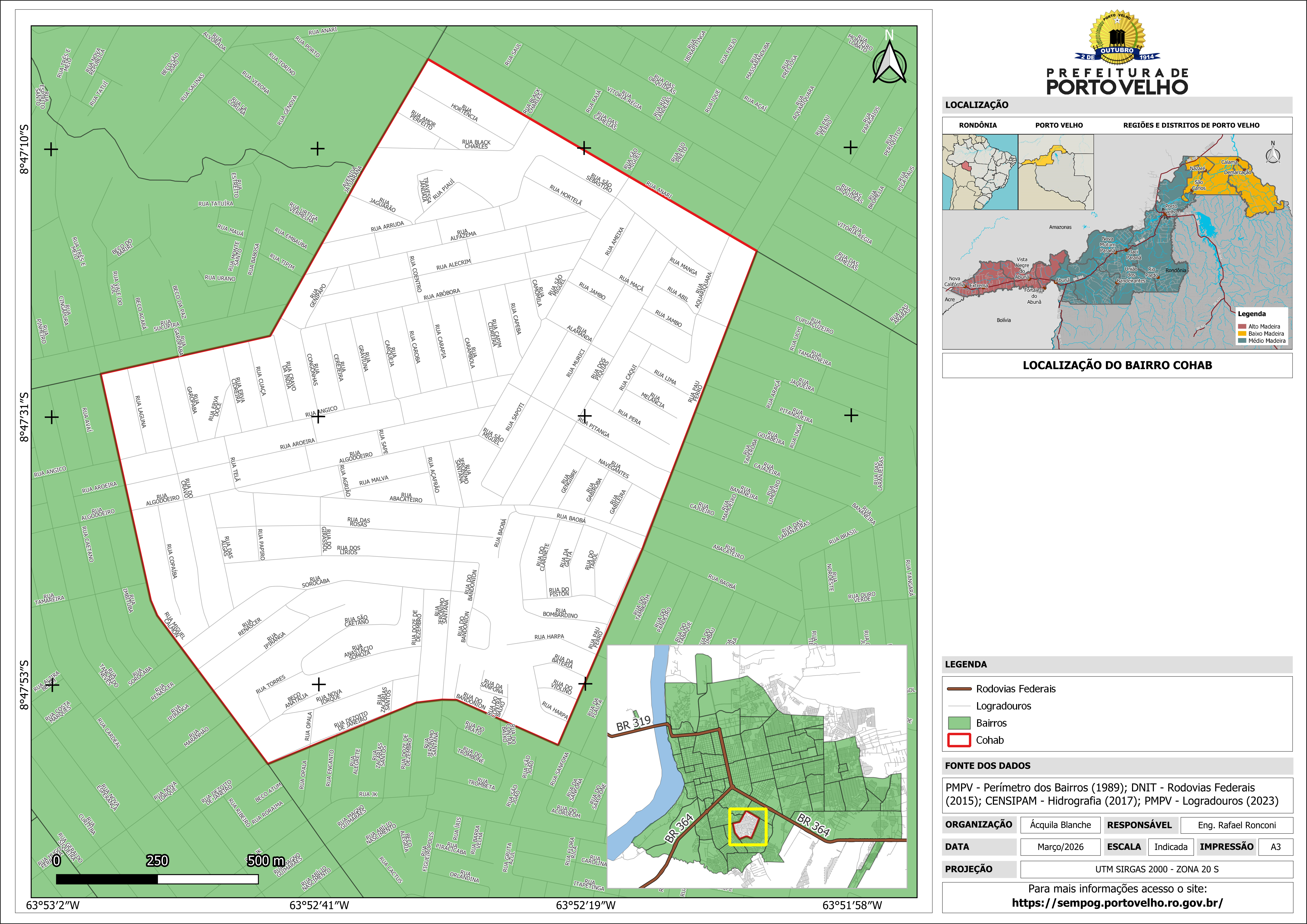Click the RUA DAS ROSAS street label
The height and width of the screenshot is (924, 1307).
359,522
